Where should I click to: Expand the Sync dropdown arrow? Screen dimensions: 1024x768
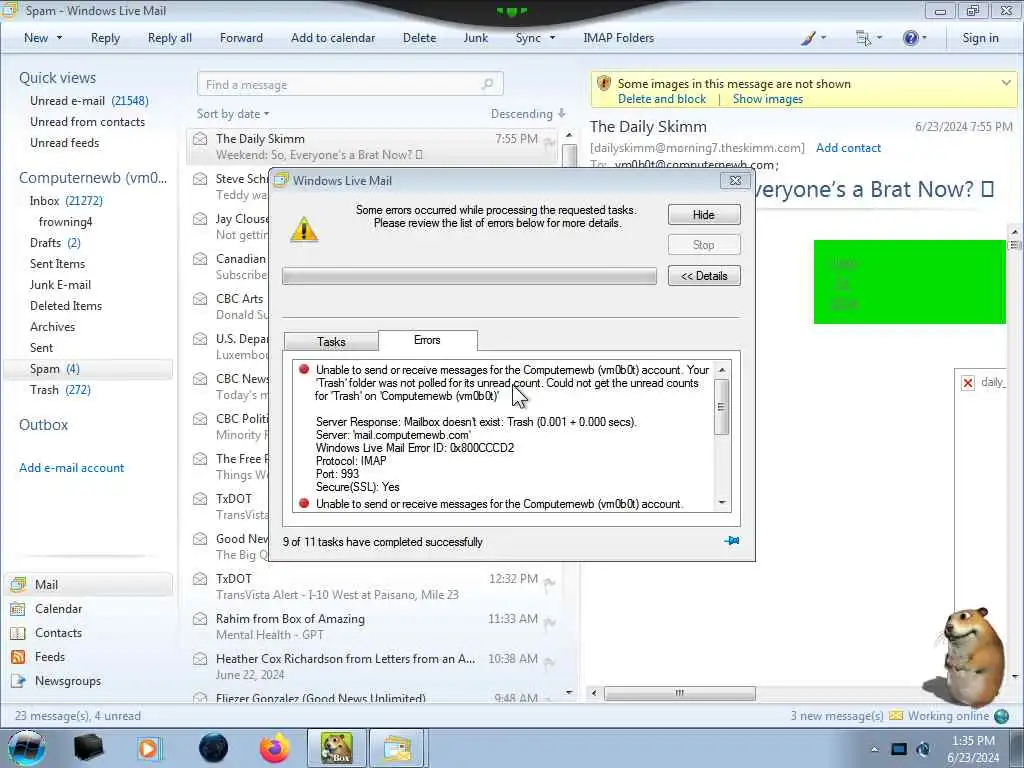tap(552, 38)
